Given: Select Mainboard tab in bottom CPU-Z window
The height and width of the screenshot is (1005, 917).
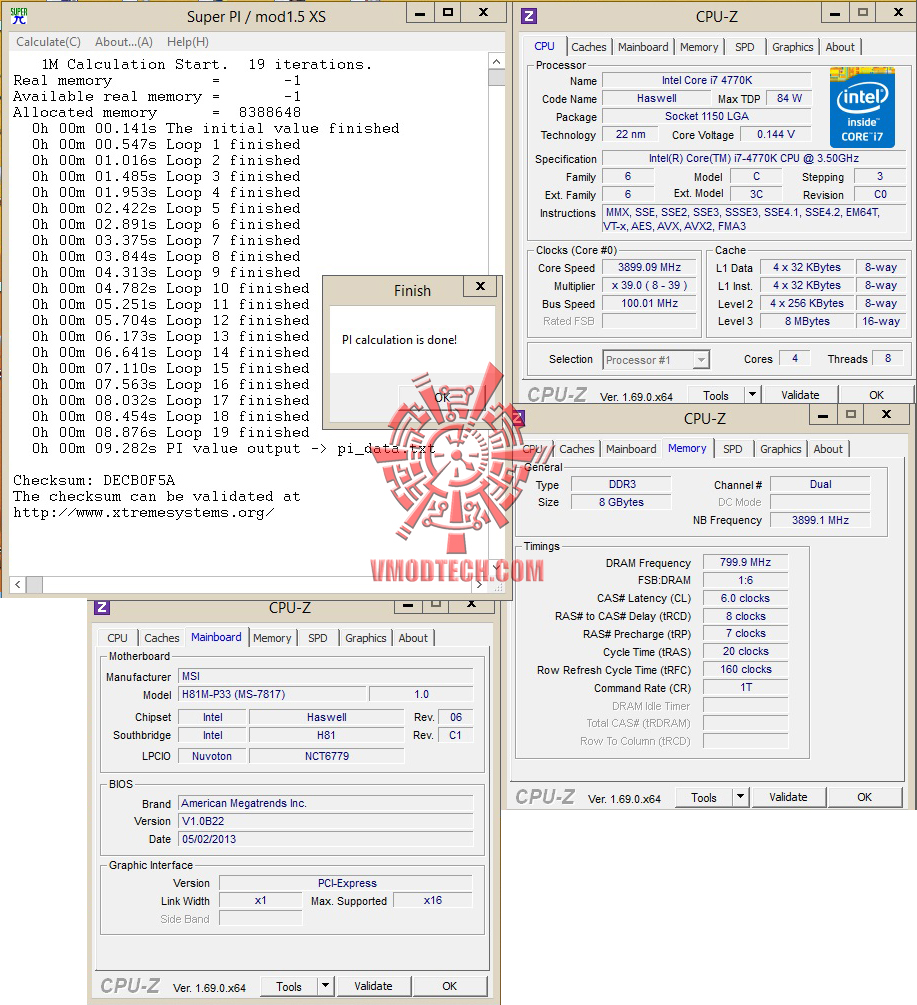Looking at the screenshot, I should pyautogui.click(x=216, y=637).
